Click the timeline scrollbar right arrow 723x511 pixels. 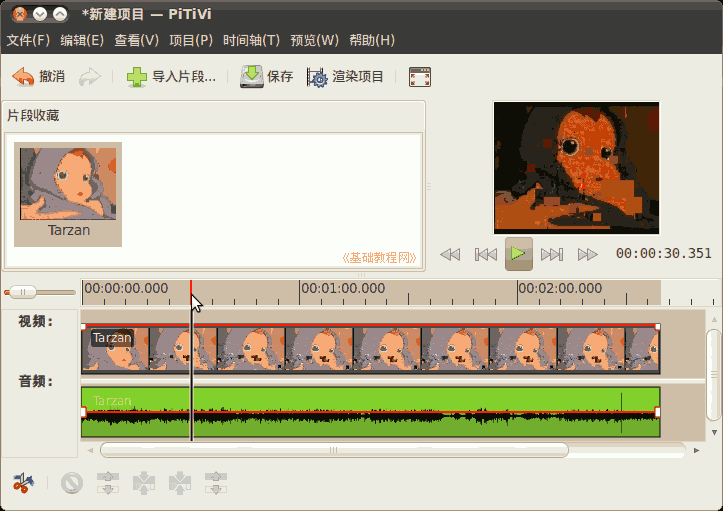pyautogui.click(x=696, y=450)
